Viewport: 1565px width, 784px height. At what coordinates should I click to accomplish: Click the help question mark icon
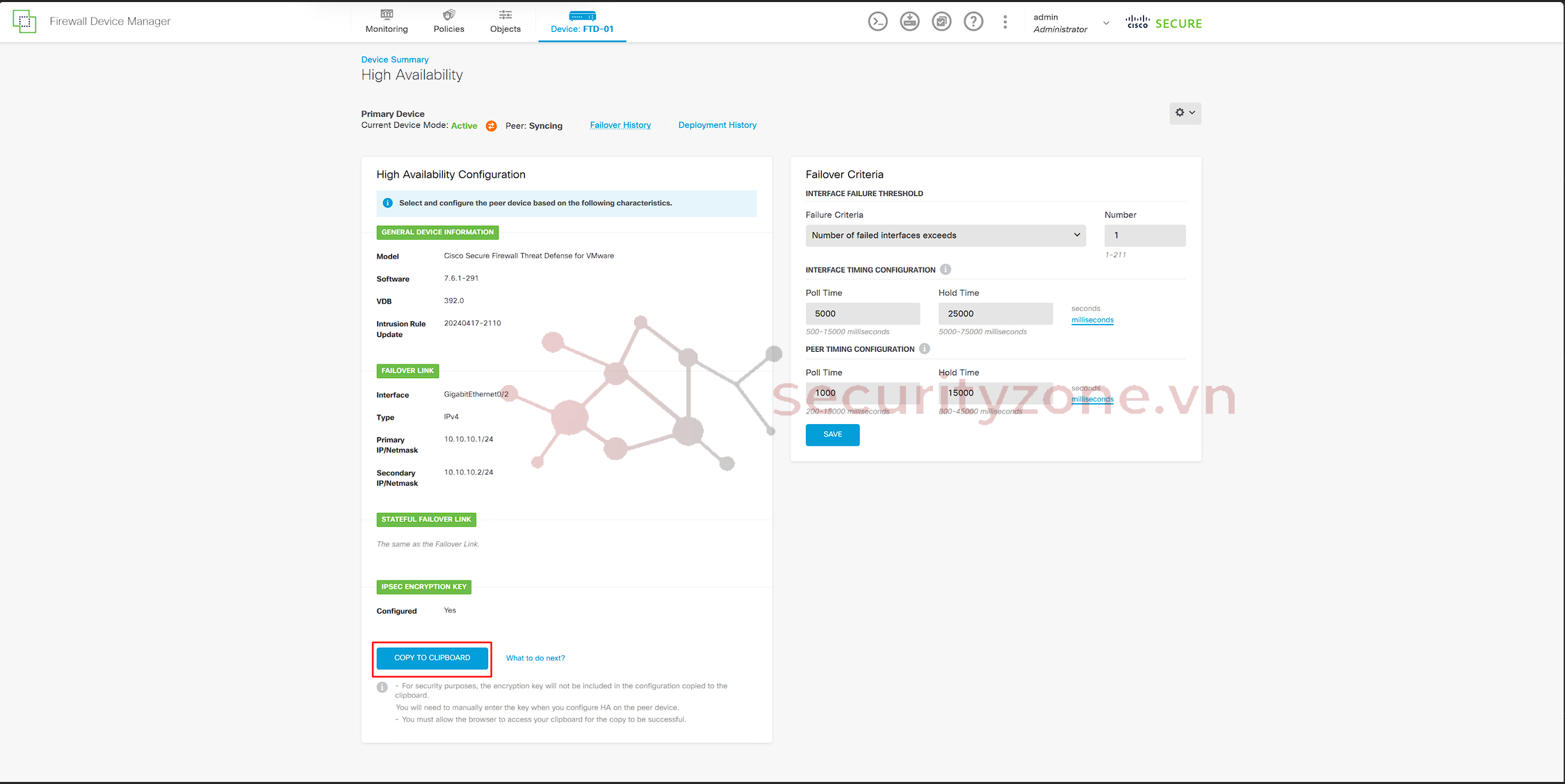point(973,22)
